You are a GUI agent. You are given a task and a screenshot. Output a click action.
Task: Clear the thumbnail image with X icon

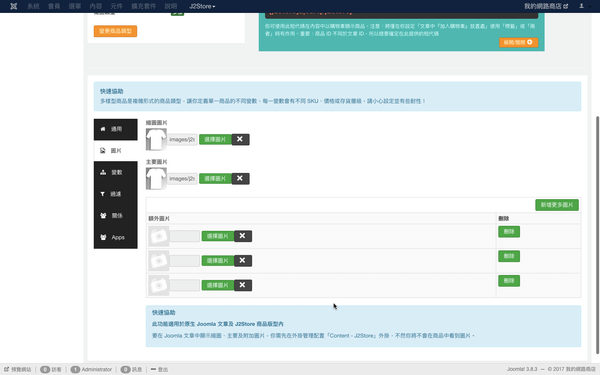[x=240, y=139]
